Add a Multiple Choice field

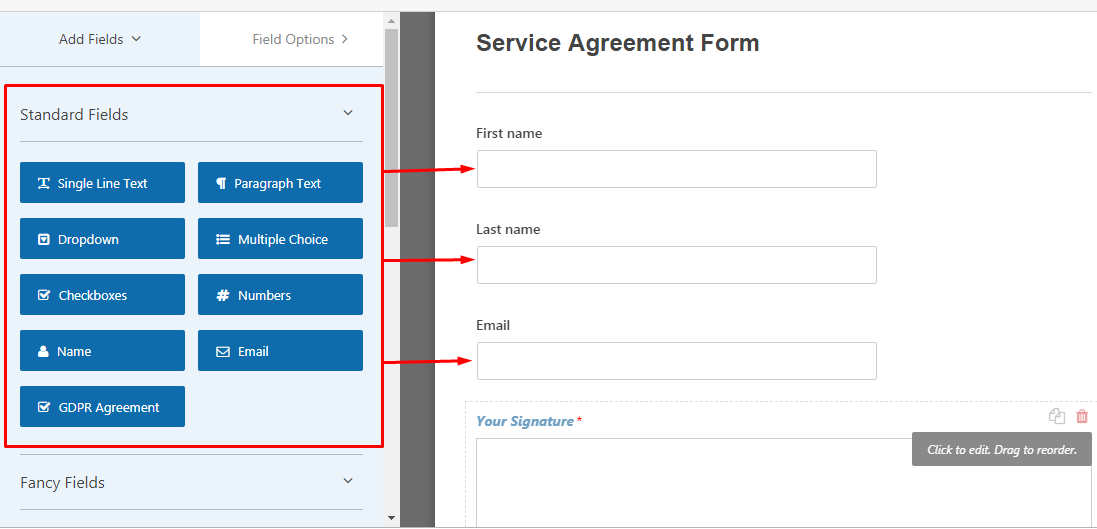280,239
